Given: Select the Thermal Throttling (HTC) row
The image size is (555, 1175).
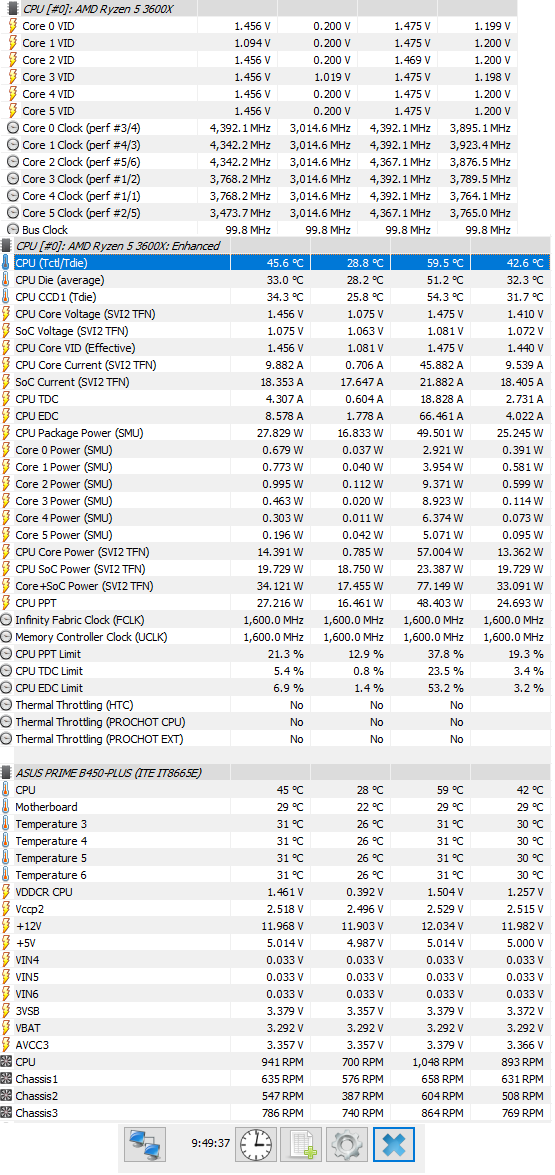Looking at the screenshot, I should 277,705.
